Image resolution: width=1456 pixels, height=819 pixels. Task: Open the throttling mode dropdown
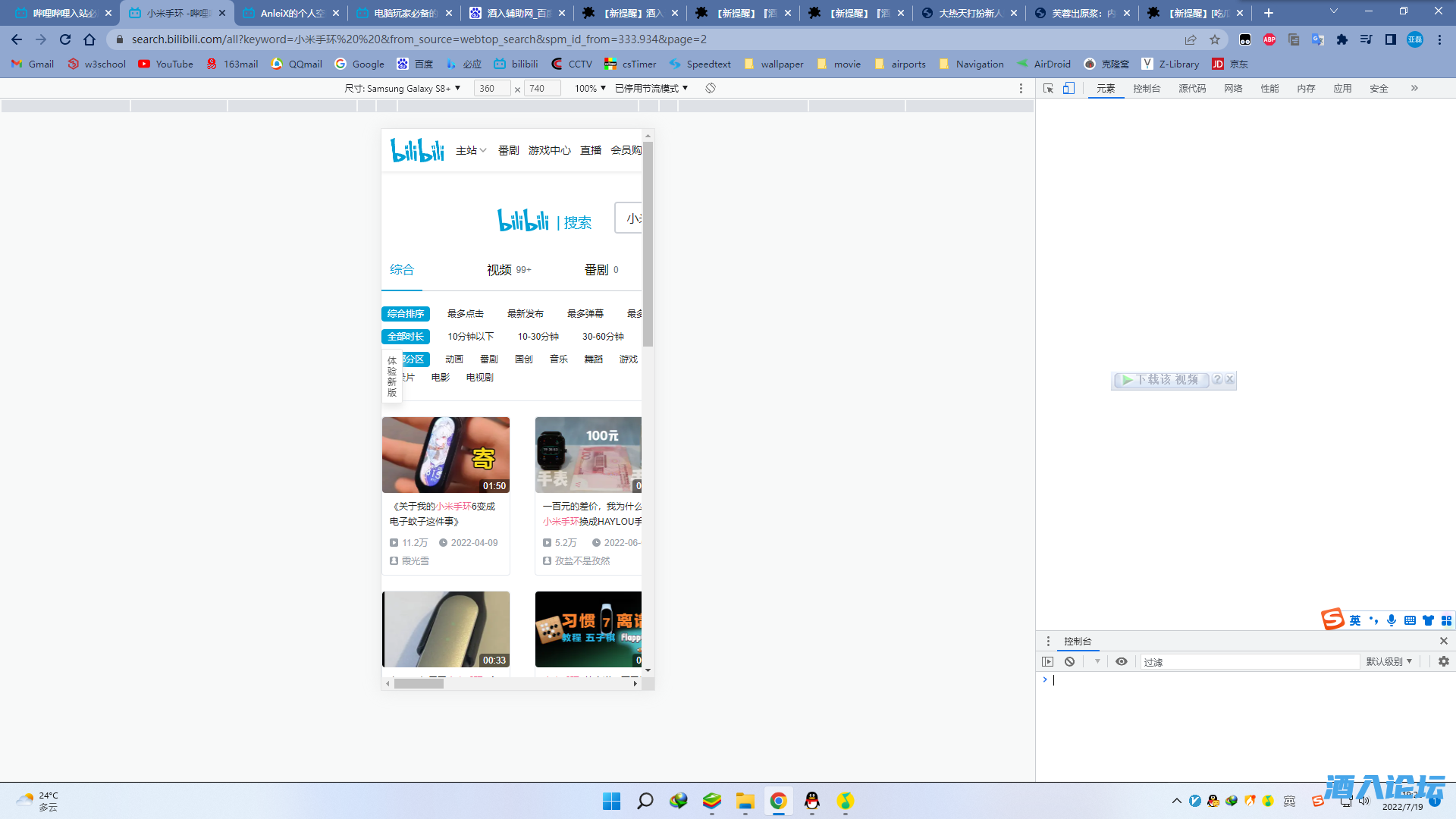coord(651,88)
